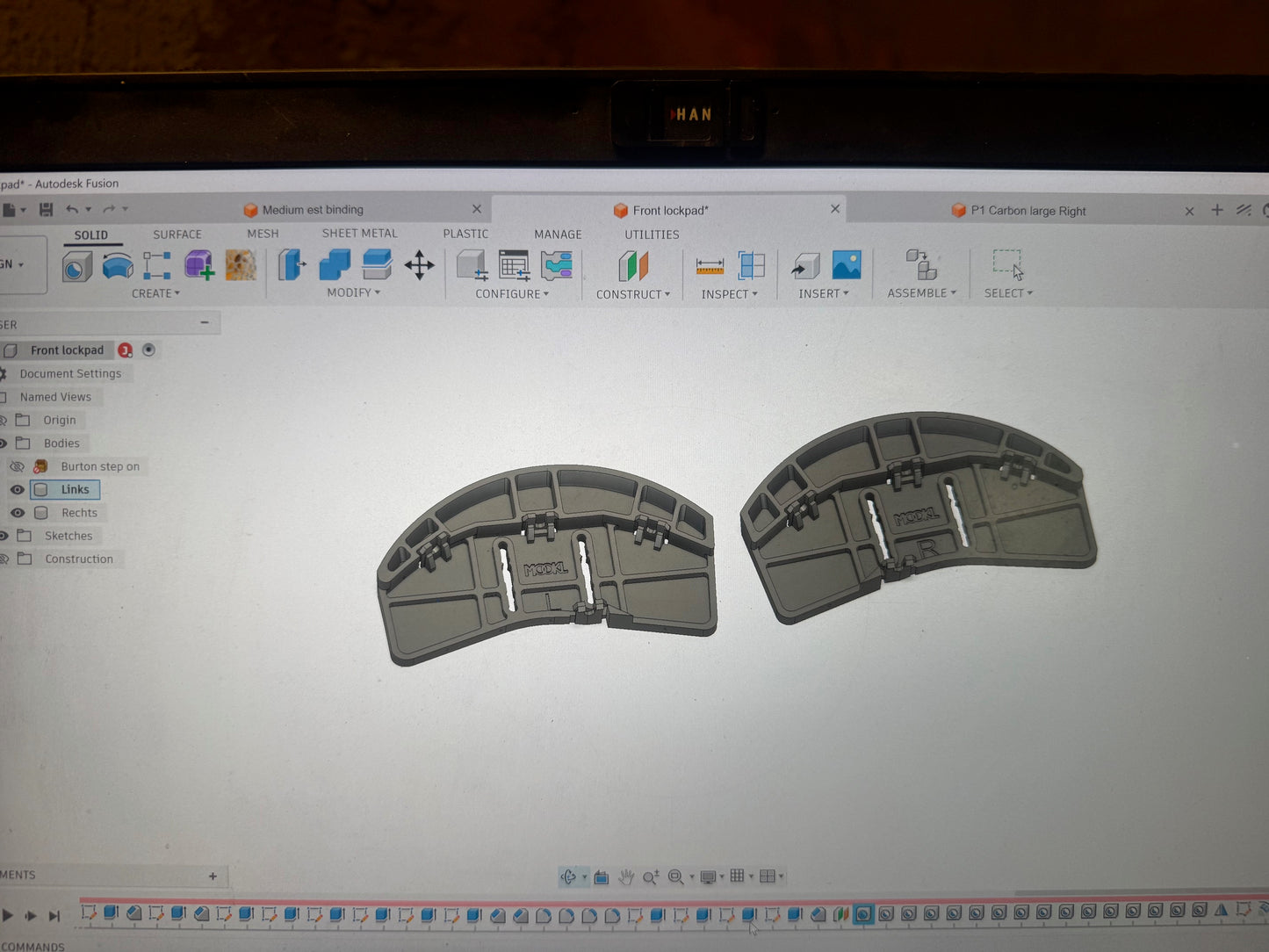Click the Save icon in the quick access bar
1269x952 pixels.
point(47,209)
